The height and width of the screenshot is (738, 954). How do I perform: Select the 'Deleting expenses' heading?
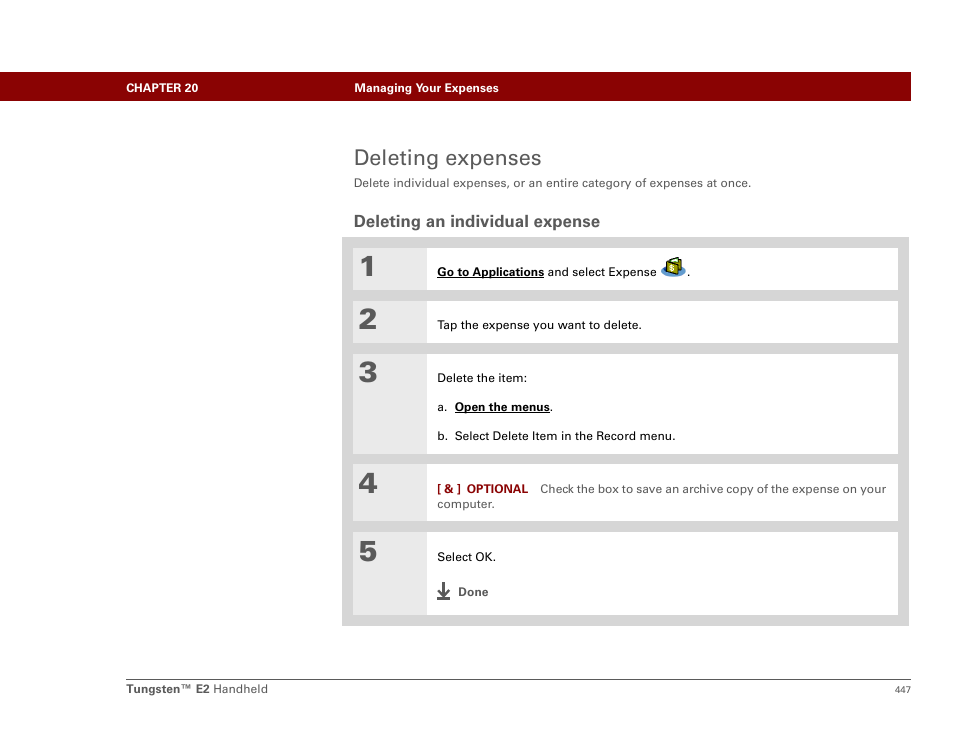tap(447, 158)
